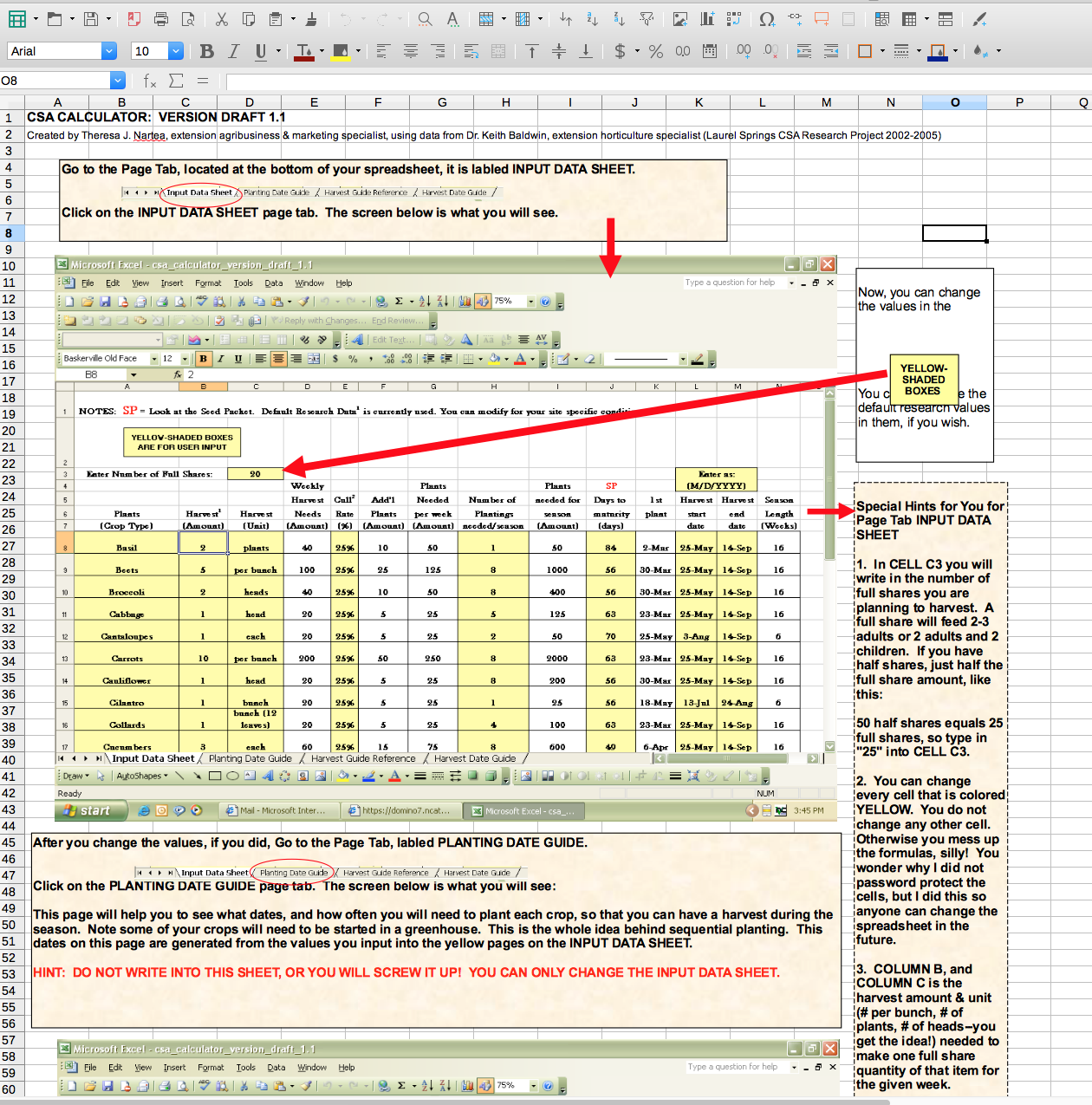
Task: Click the Export as PDF icon
Action: coord(133,19)
